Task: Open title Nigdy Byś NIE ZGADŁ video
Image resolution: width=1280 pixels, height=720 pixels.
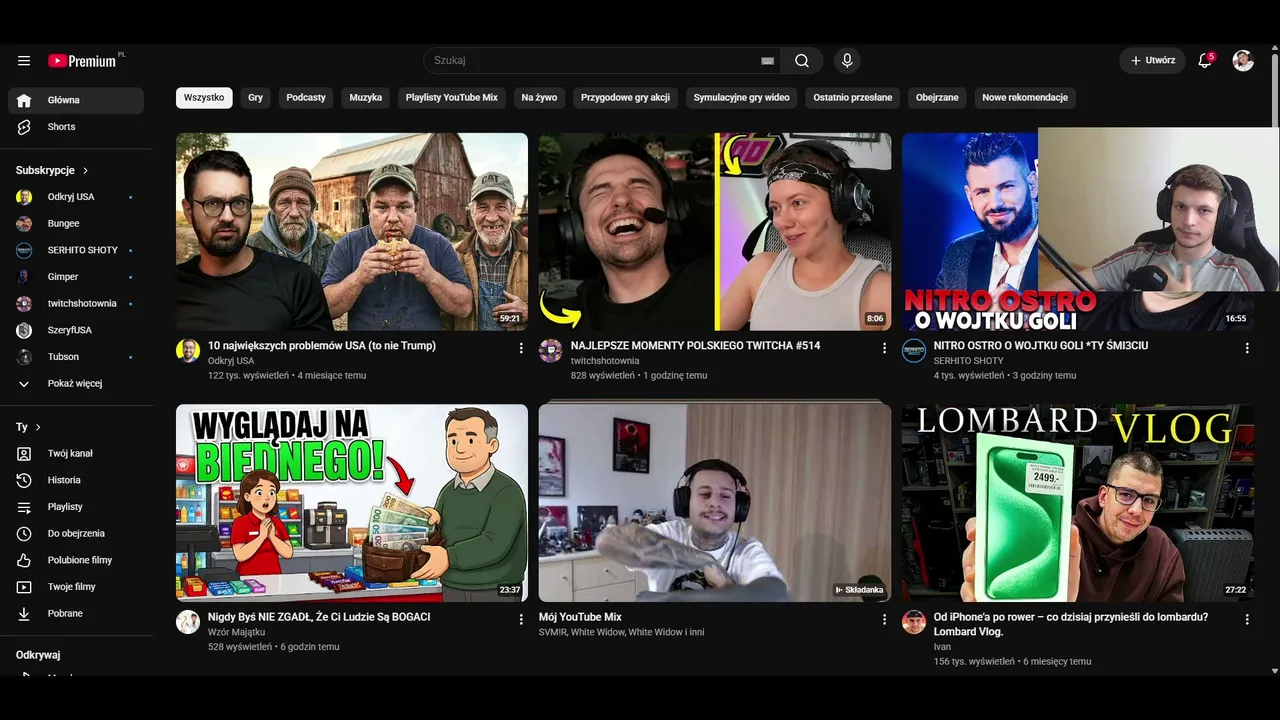Action: [319, 618]
